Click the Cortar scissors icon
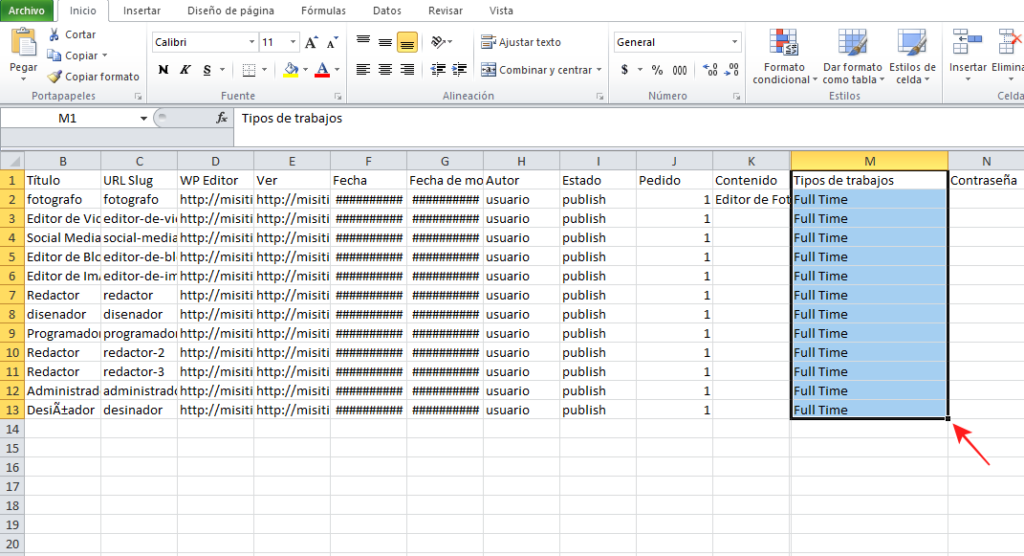Screen dimensions: 1024x556 pos(54,35)
